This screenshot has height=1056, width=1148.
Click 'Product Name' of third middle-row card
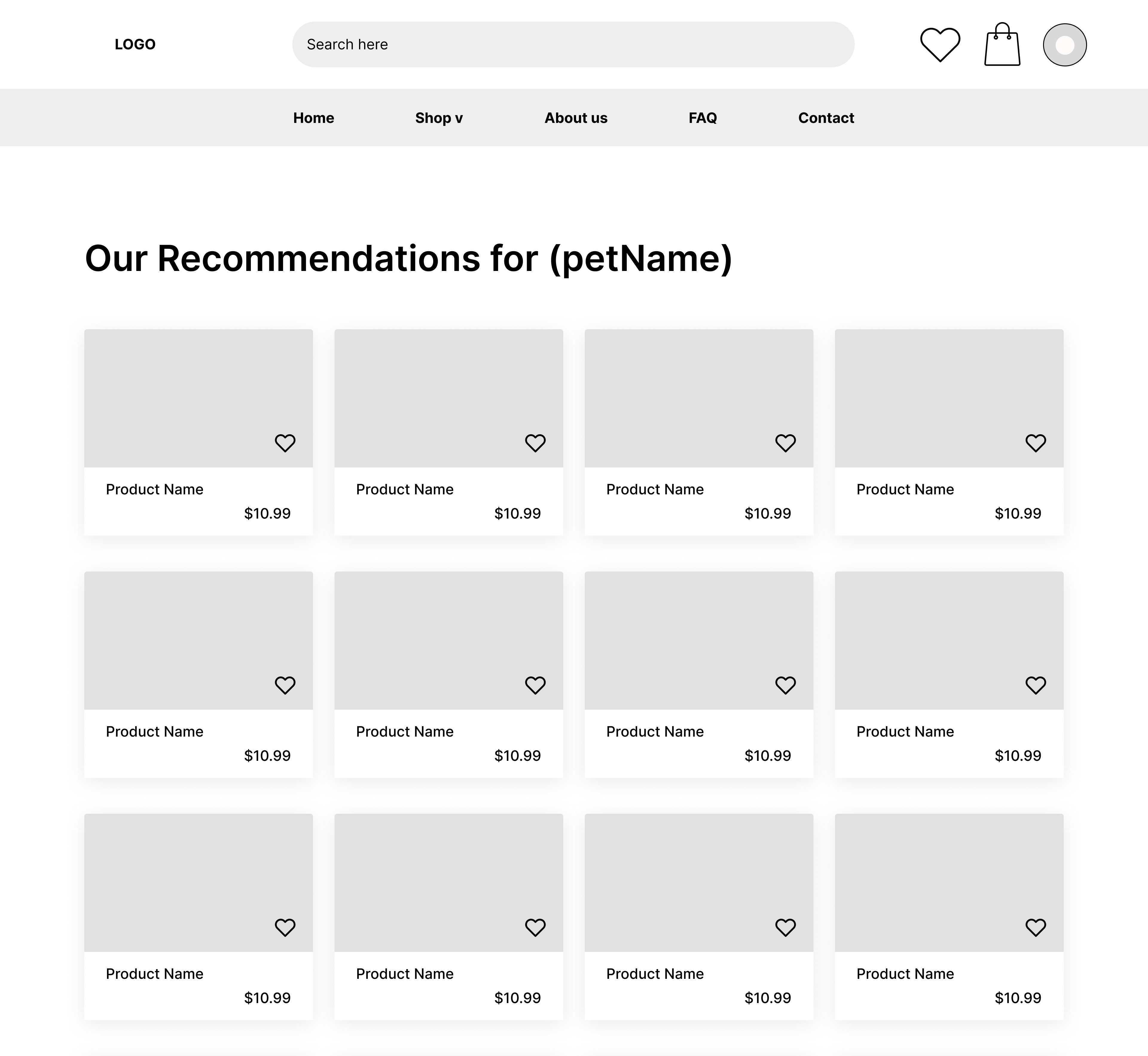pos(655,732)
